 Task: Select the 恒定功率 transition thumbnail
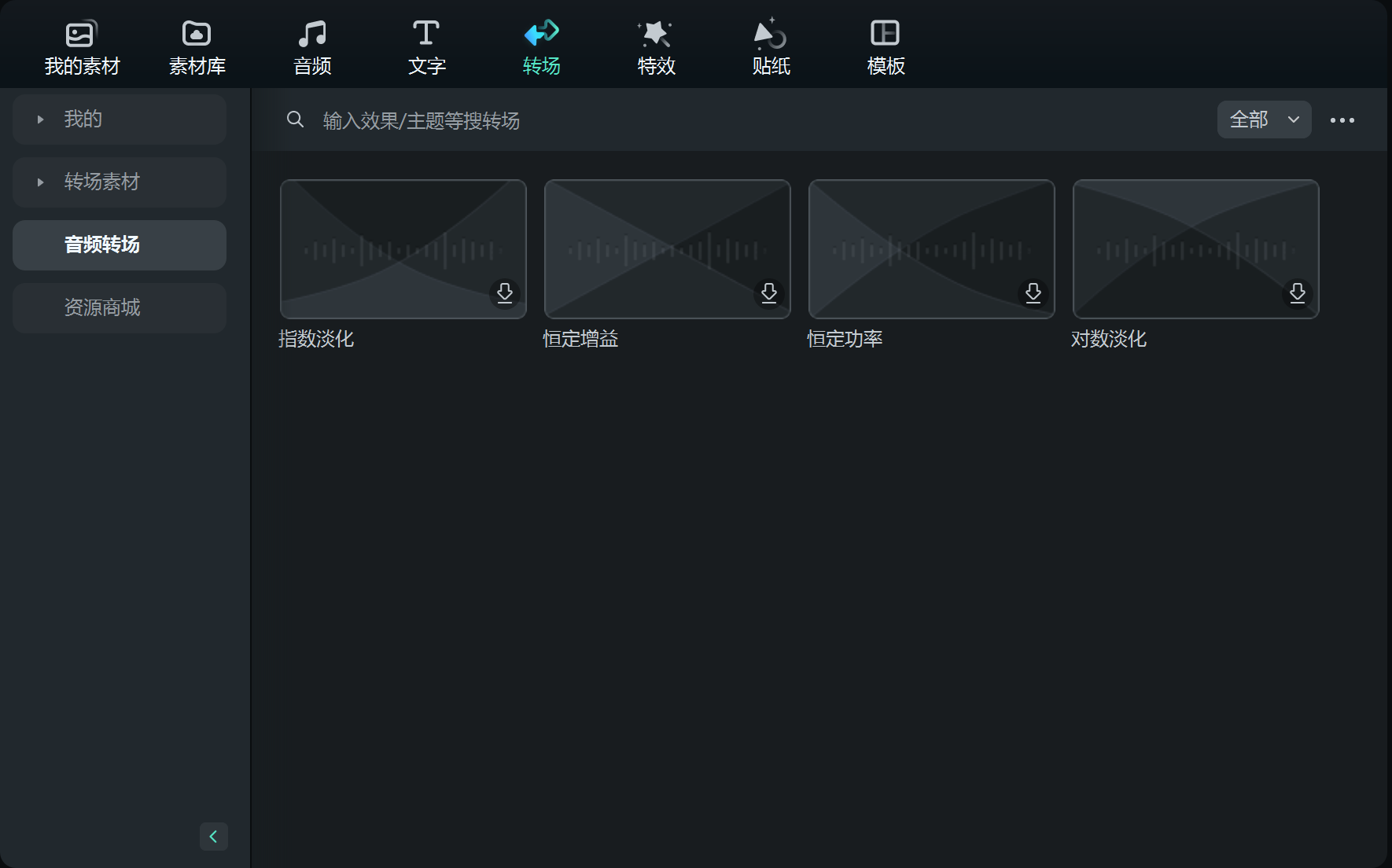click(932, 249)
